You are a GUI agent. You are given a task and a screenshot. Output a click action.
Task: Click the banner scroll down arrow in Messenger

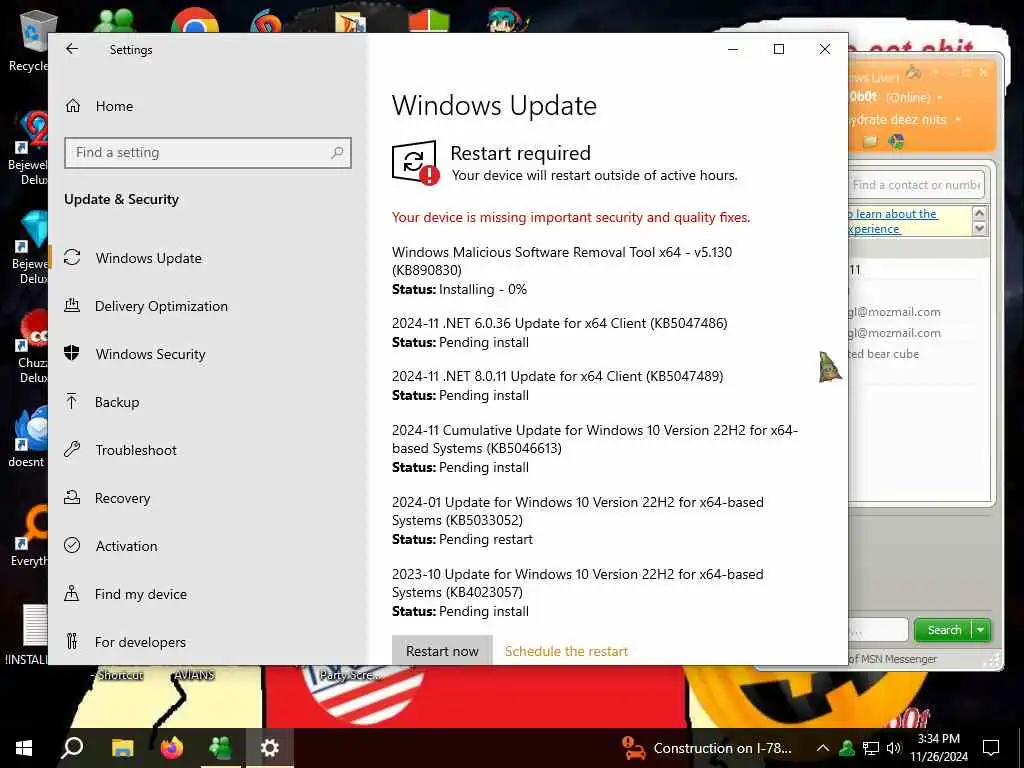click(x=979, y=228)
